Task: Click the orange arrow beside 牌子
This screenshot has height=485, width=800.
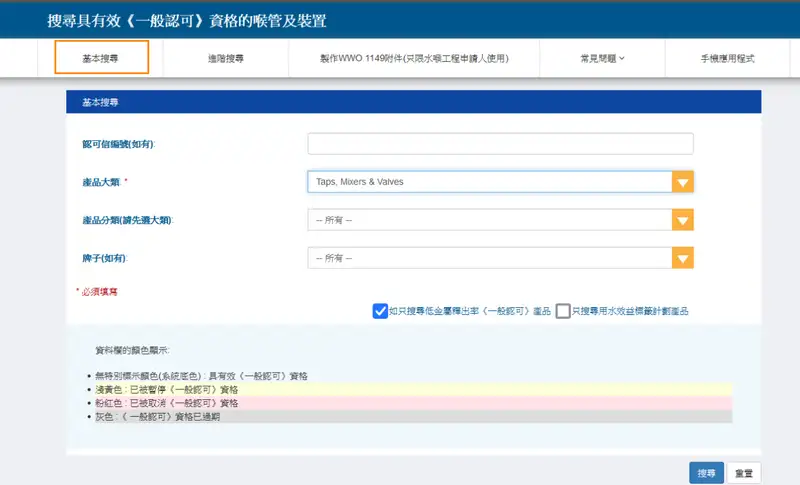Action: [682, 258]
